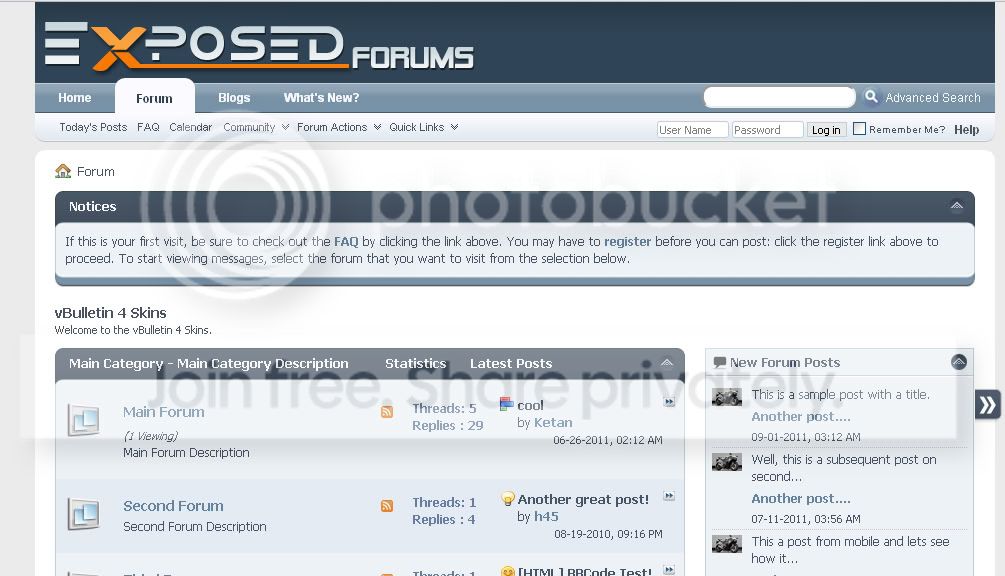Screen dimensions: 1005x576
Task: Collapse the New Forum Posts block
Action: 959,362
